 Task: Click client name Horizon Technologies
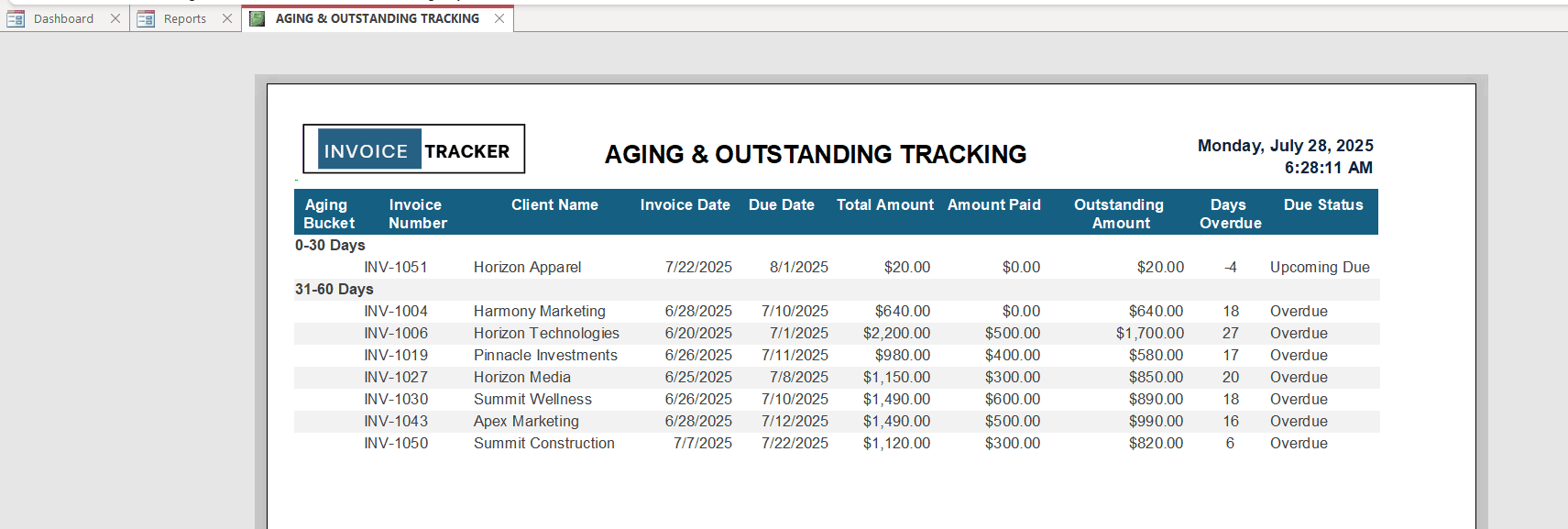[x=546, y=333]
